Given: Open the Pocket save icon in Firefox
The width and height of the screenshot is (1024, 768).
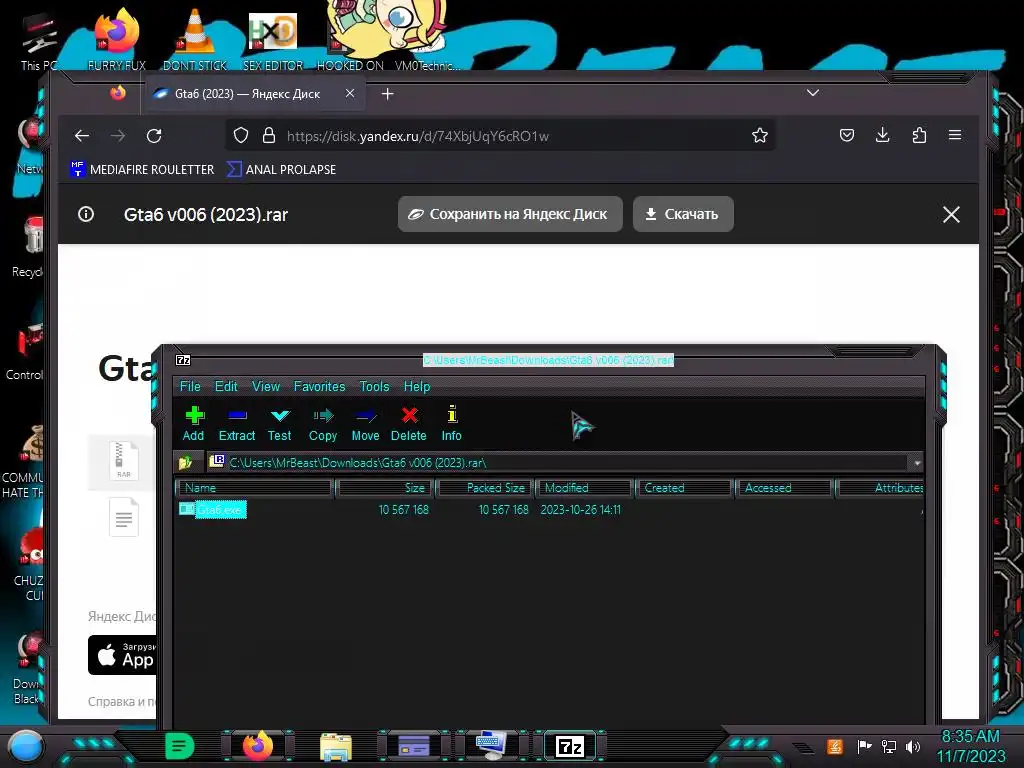Looking at the screenshot, I should [x=847, y=135].
